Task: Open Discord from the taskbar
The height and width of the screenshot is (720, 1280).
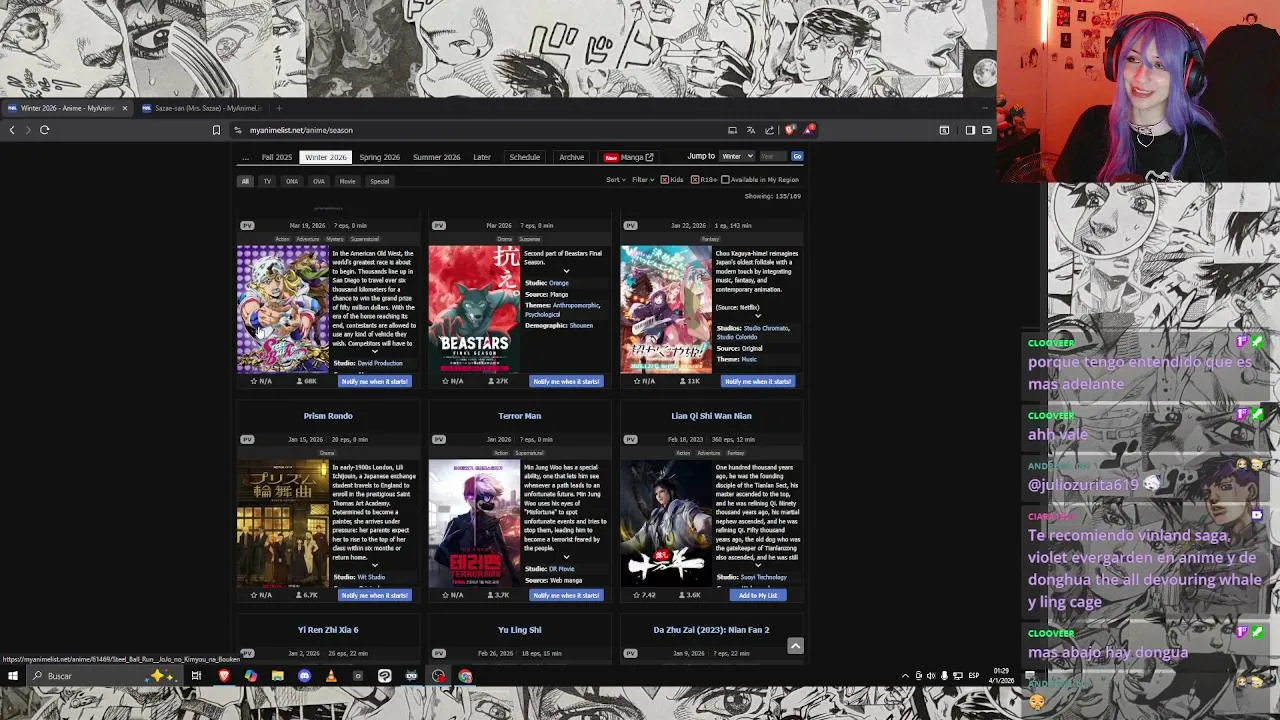Action: point(304,676)
